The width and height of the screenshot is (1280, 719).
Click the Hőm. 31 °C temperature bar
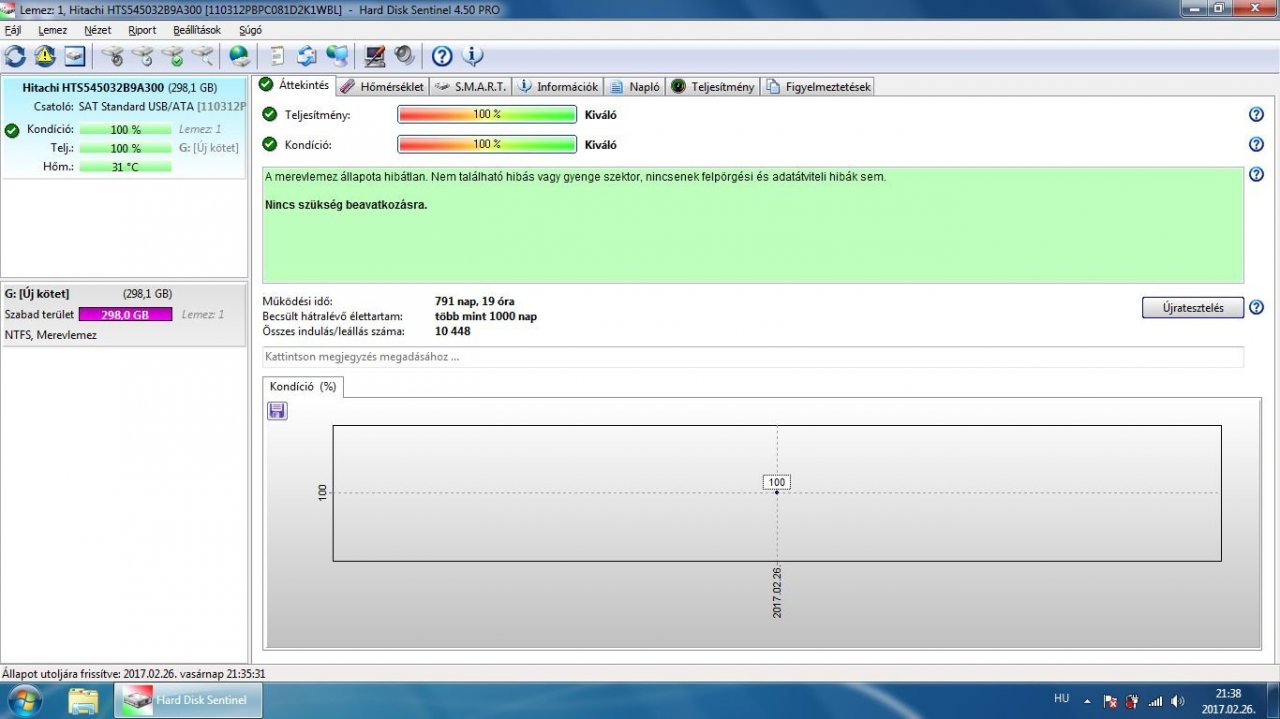pos(125,167)
